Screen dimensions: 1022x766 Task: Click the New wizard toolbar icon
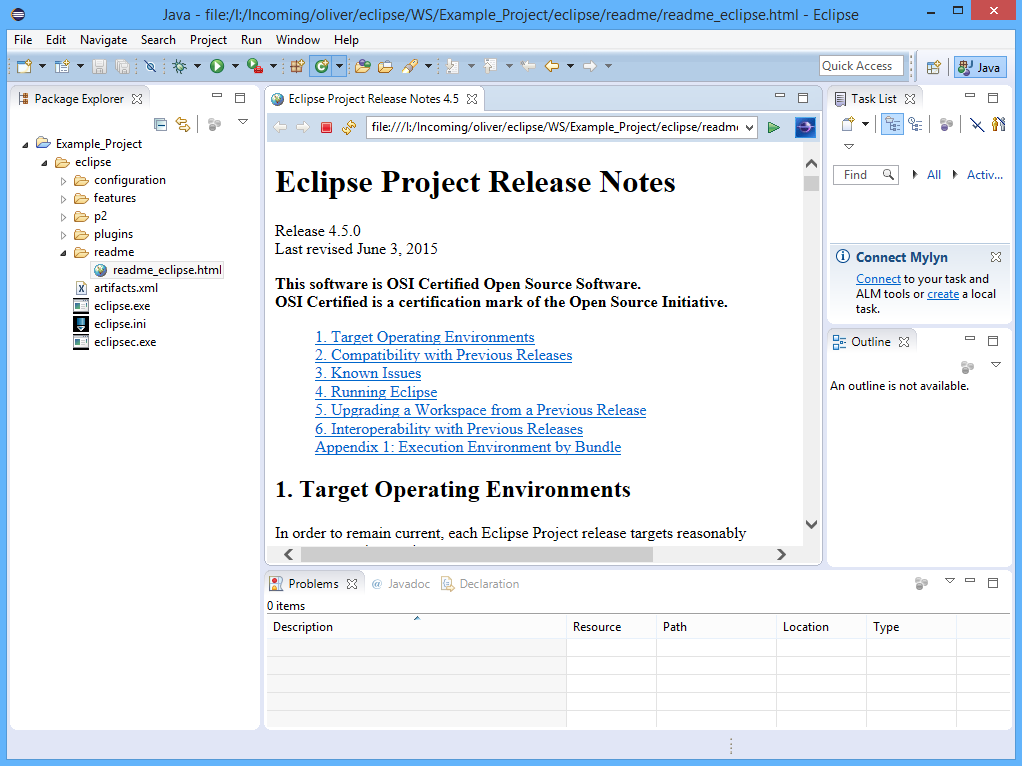pos(24,66)
